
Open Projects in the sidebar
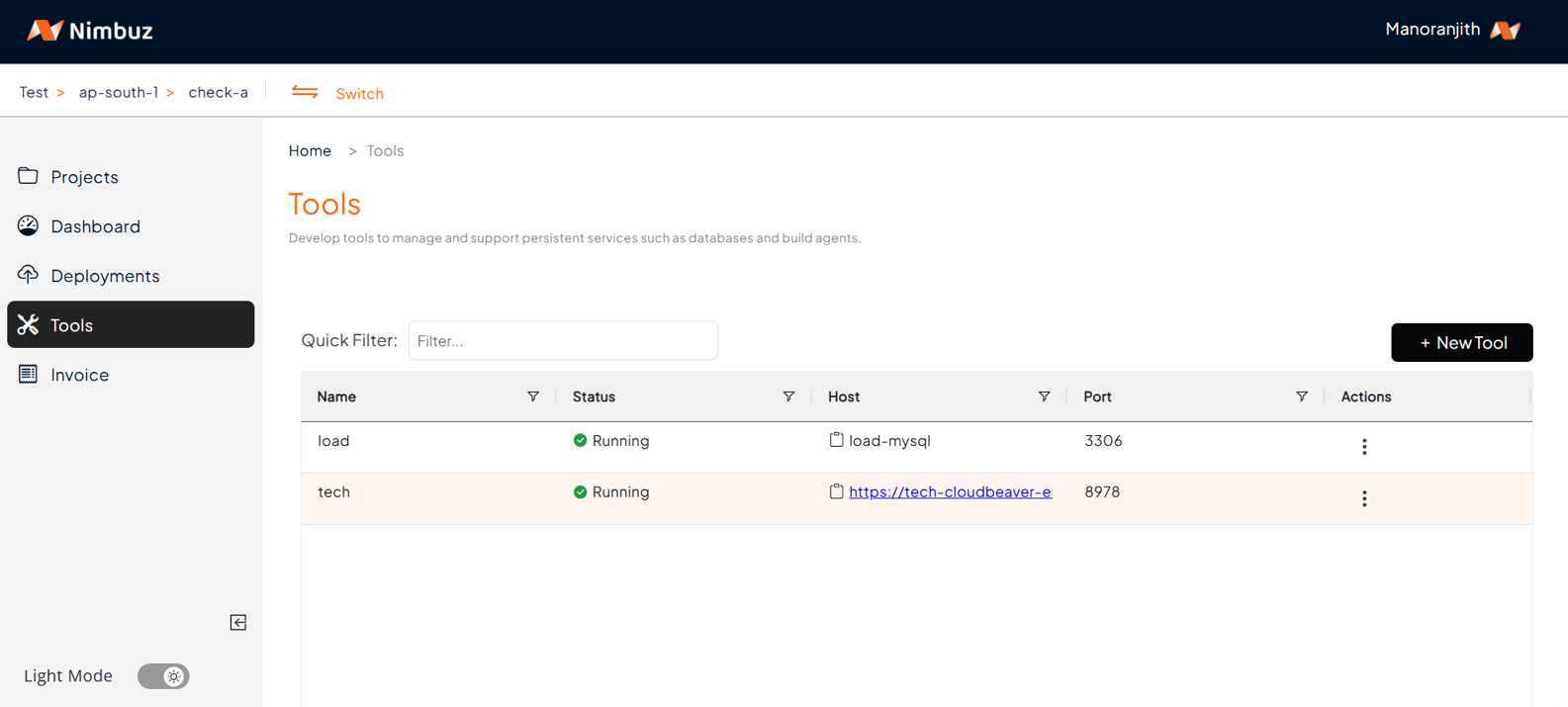[x=84, y=177]
